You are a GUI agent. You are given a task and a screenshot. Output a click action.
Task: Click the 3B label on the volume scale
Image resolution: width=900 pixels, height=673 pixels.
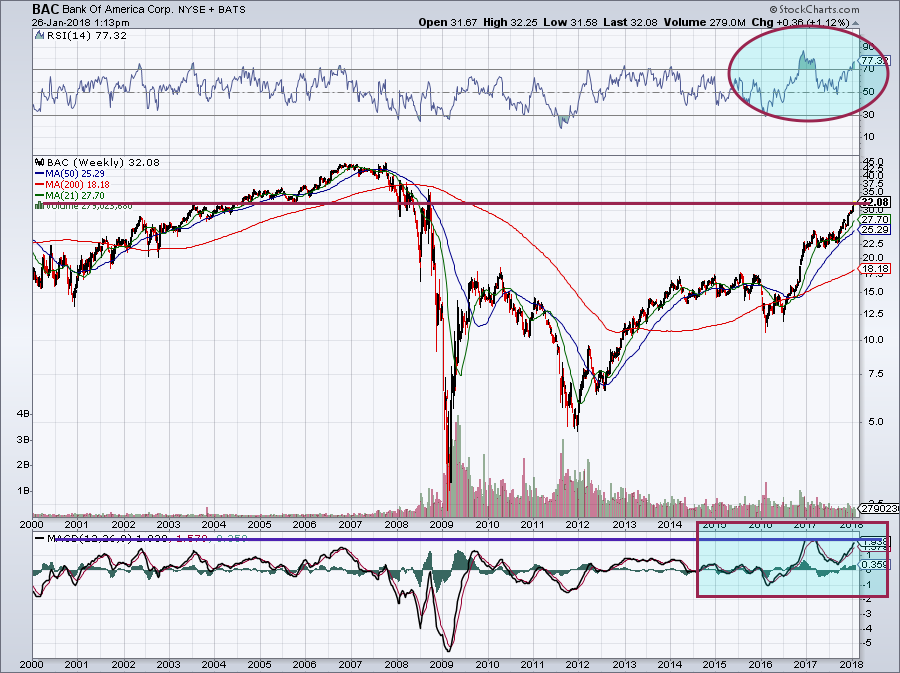(x=25, y=439)
